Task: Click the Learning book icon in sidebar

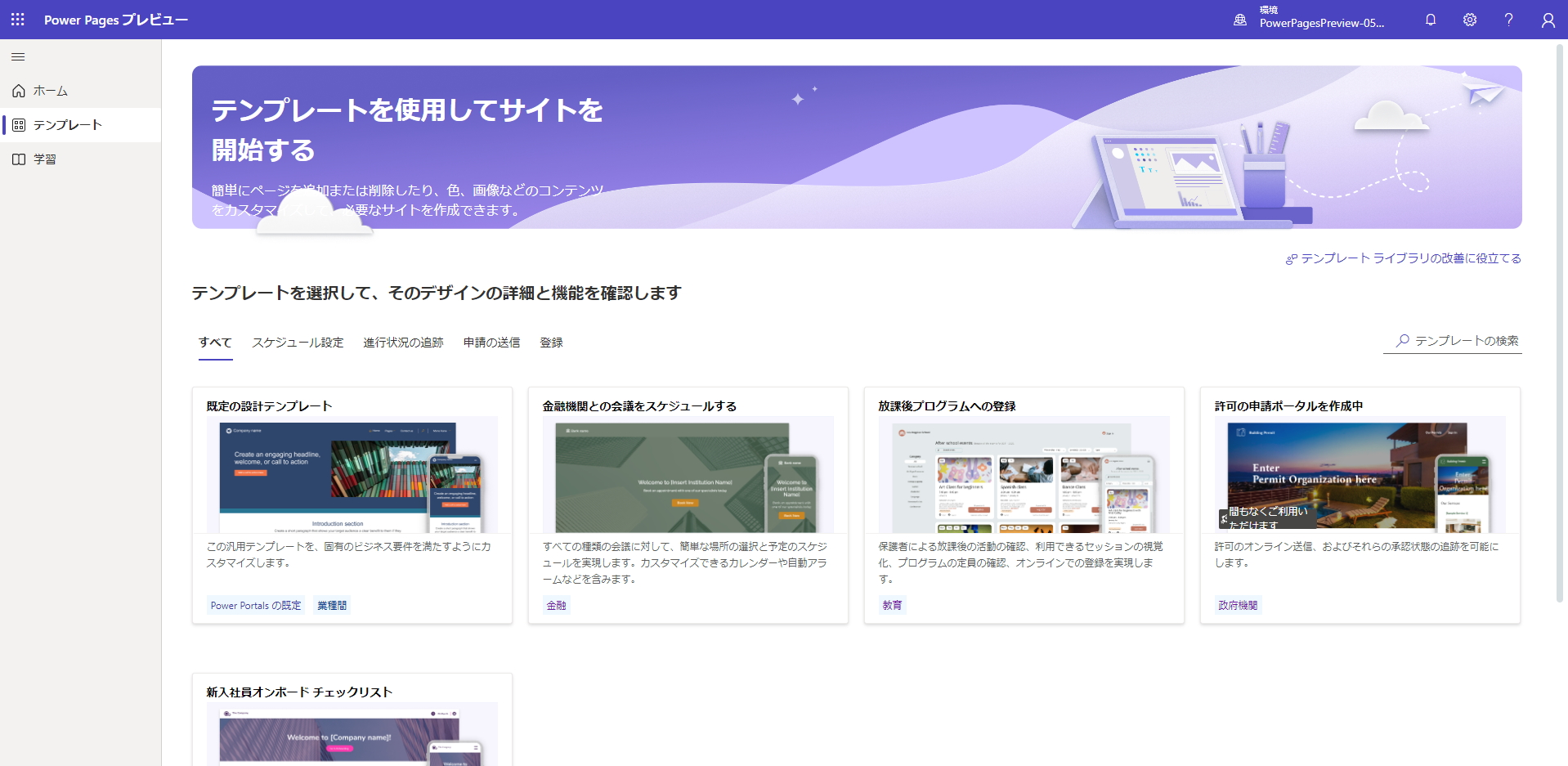Action: [x=19, y=159]
